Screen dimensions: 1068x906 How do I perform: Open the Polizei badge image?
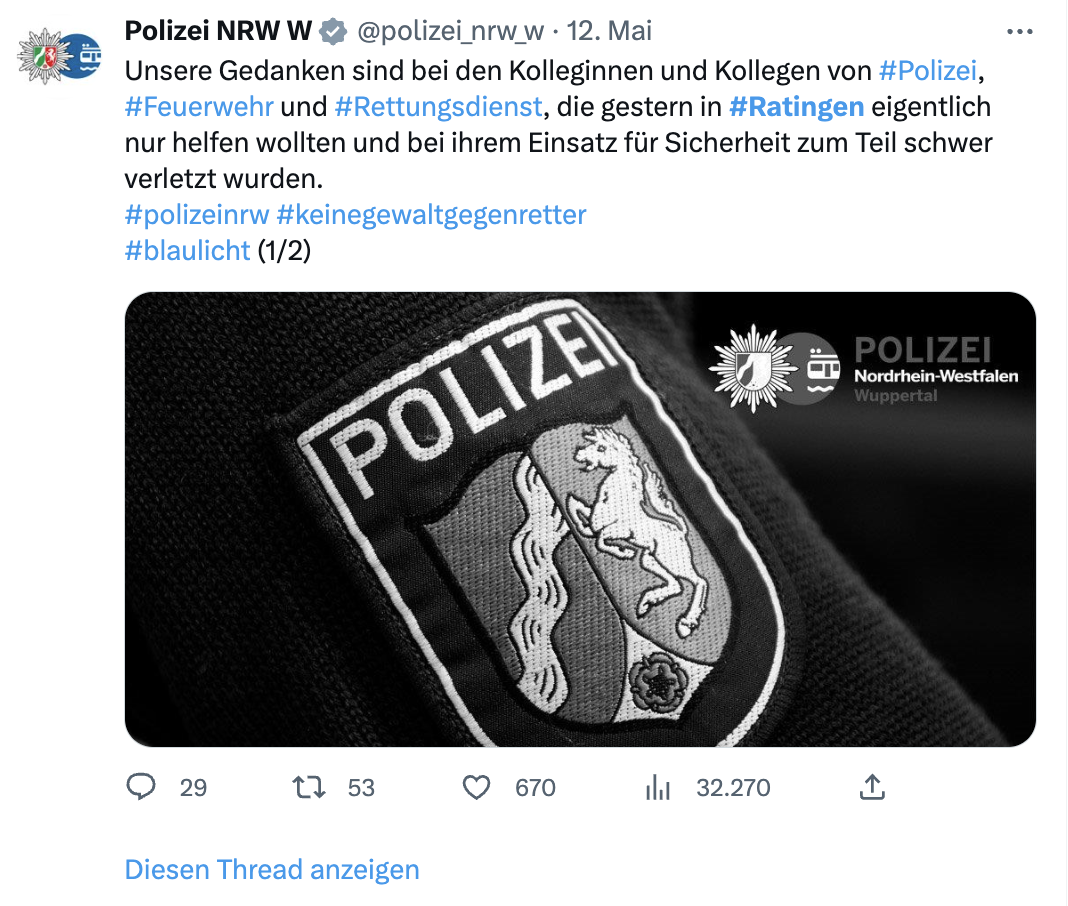tap(579, 519)
